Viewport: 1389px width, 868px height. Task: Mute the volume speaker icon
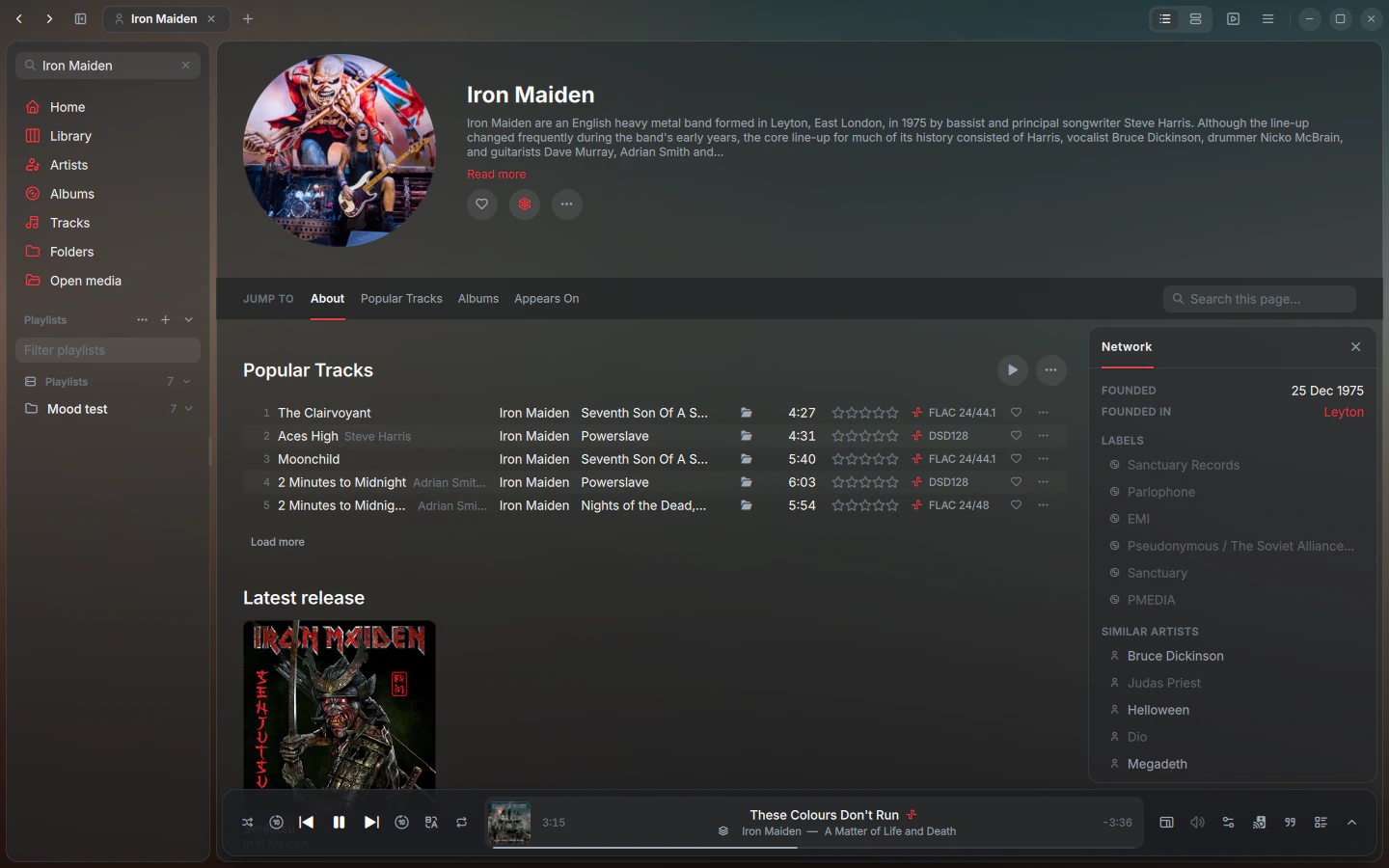(x=1197, y=823)
